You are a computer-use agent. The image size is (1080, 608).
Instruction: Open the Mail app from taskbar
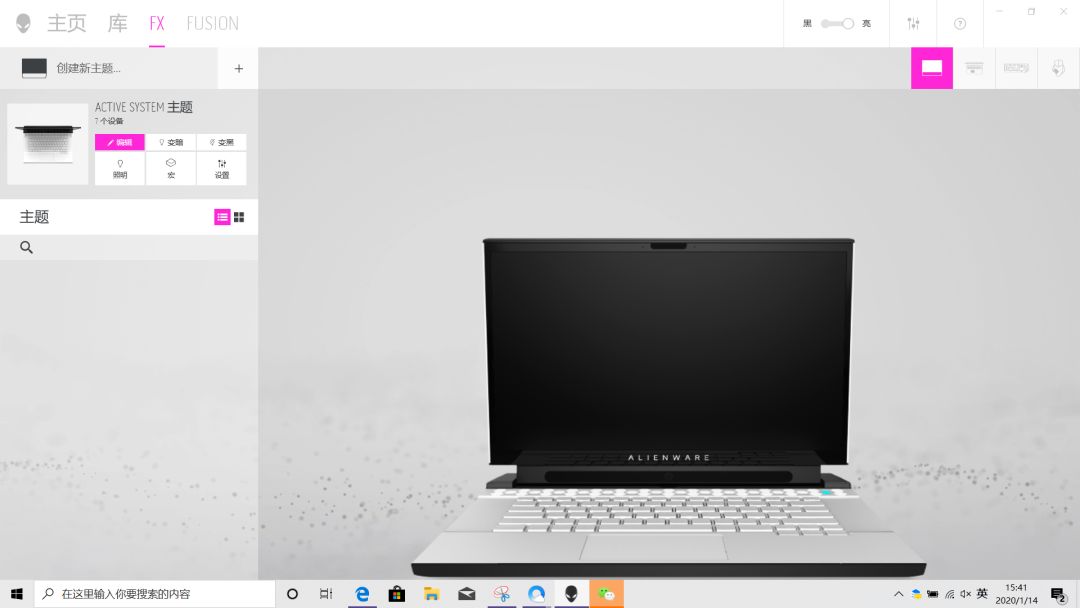tap(466, 594)
